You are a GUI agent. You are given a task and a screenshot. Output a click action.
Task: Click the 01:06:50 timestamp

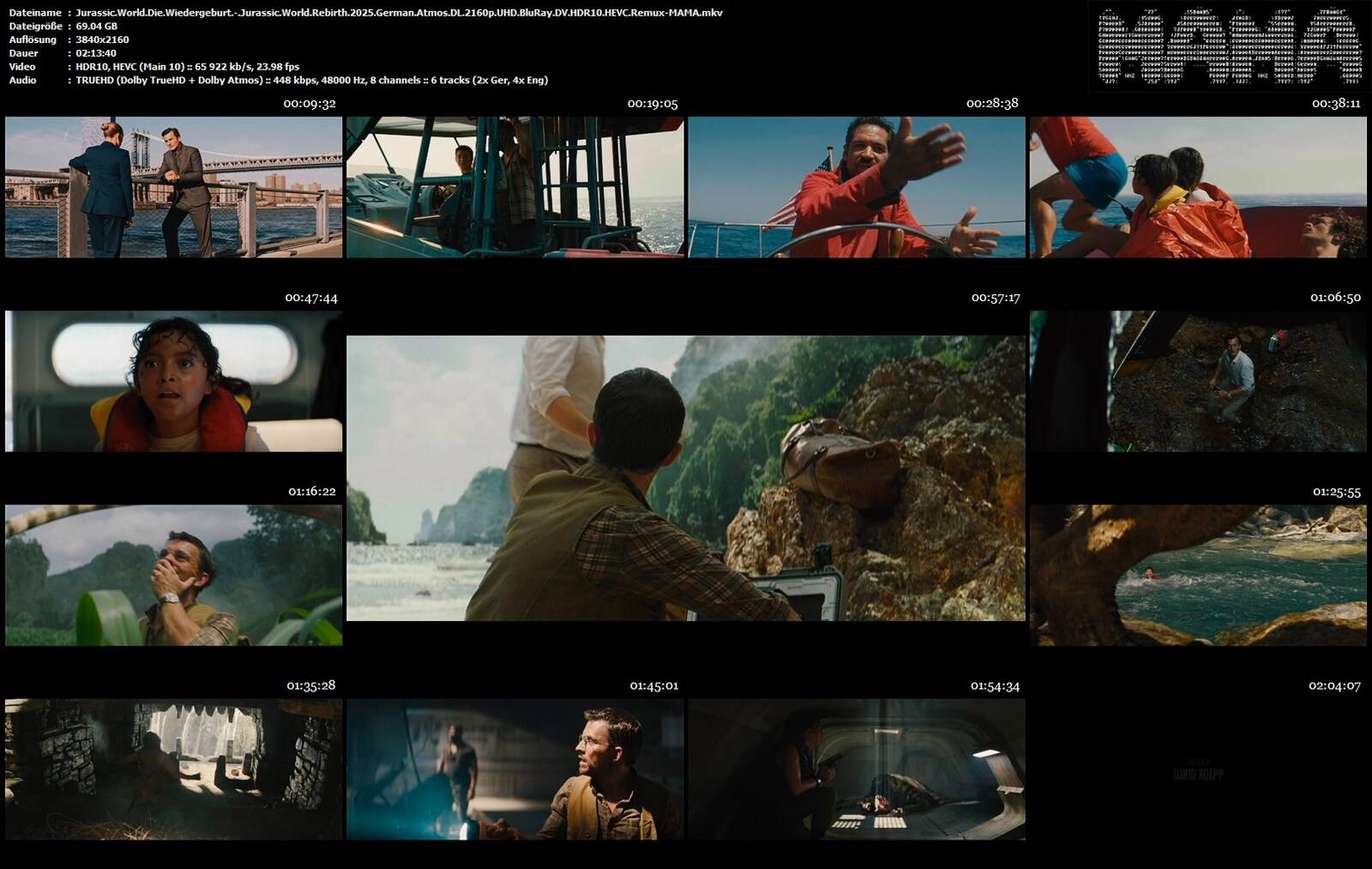1335,298
